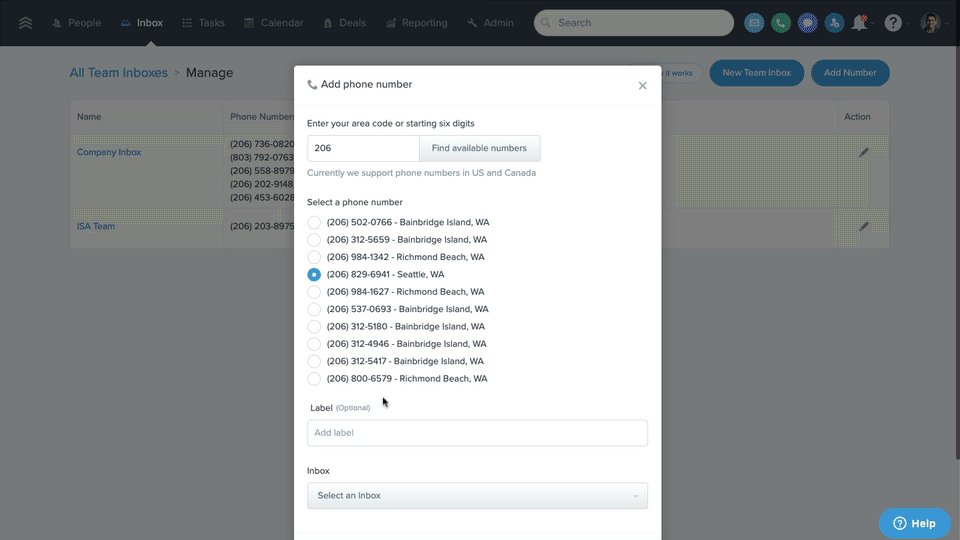Click the New Team Inbox button
Screen dimensions: 960x540
tap(757, 73)
